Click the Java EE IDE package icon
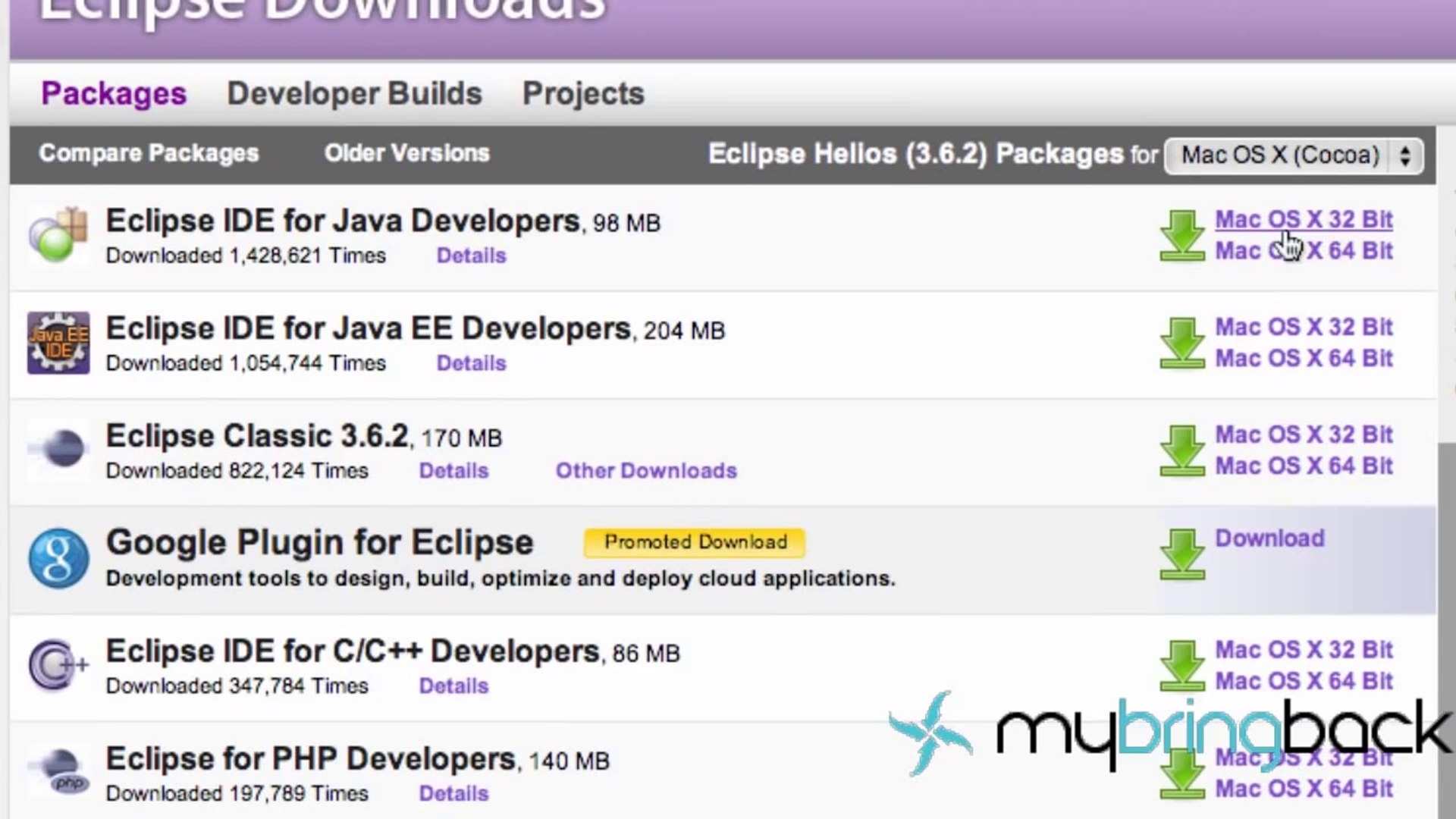The height and width of the screenshot is (819, 1456). point(58,344)
